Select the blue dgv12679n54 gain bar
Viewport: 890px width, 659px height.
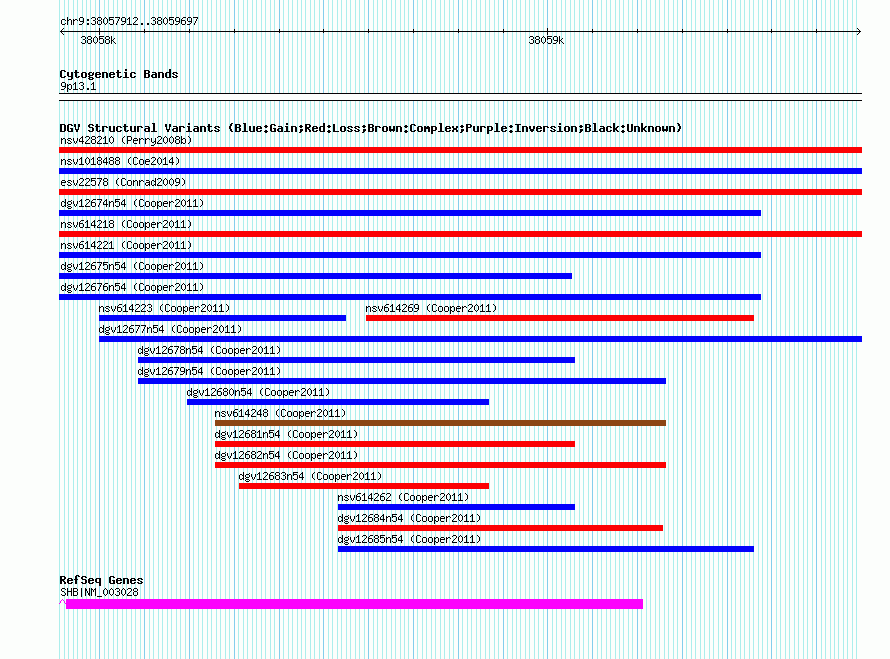(x=402, y=381)
